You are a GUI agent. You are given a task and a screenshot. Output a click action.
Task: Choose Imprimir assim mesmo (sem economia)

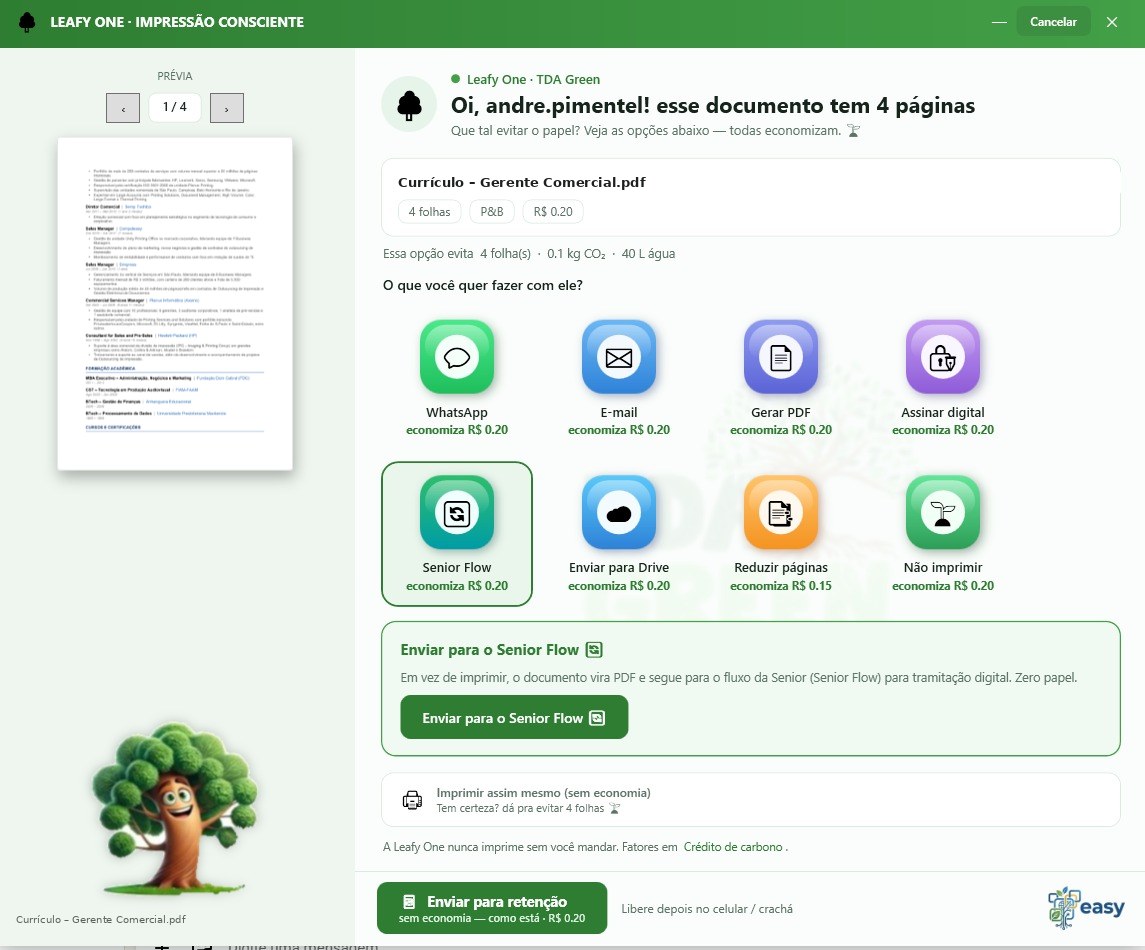click(751, 800)
